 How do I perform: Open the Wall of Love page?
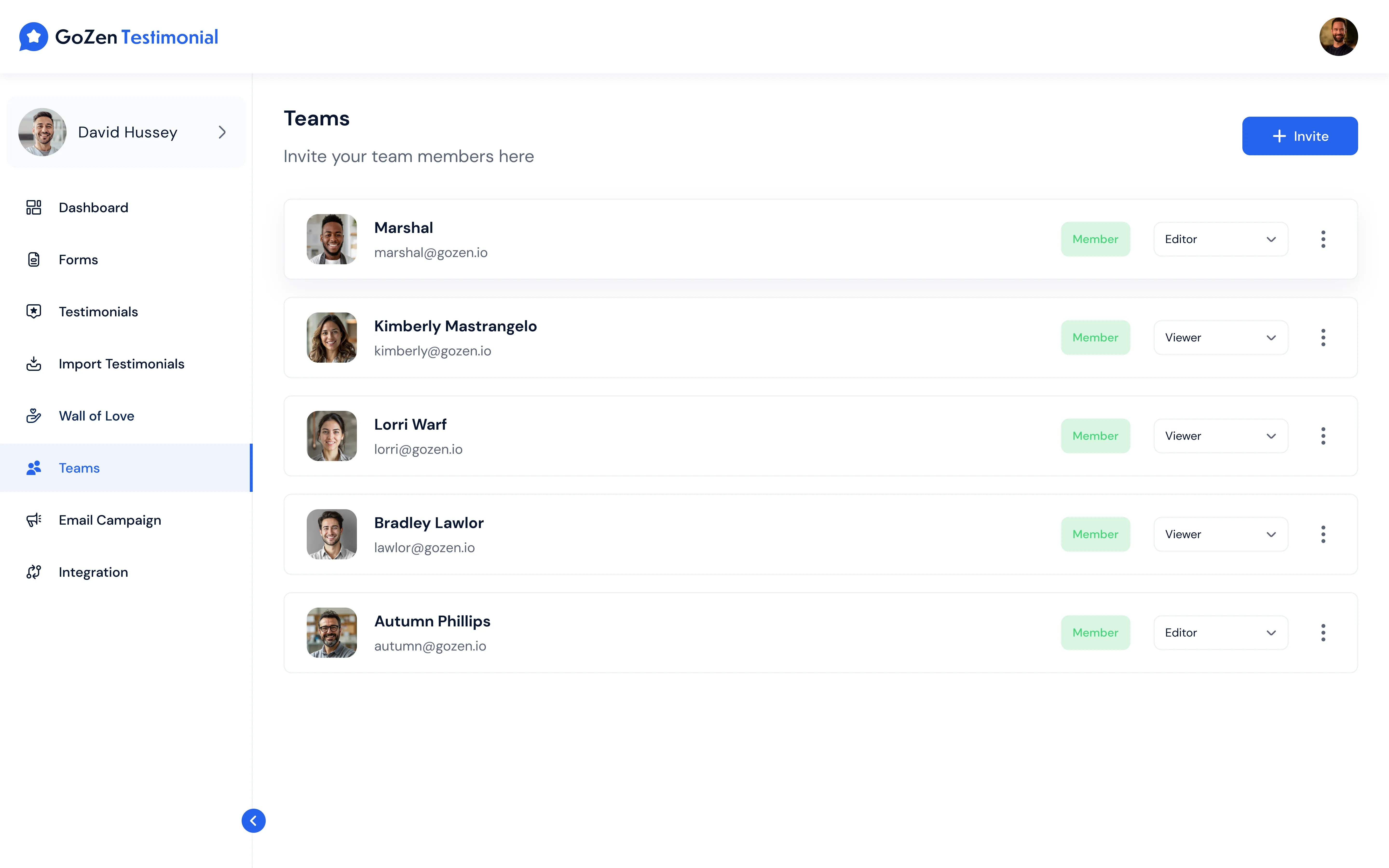click(x=96, y=416)
